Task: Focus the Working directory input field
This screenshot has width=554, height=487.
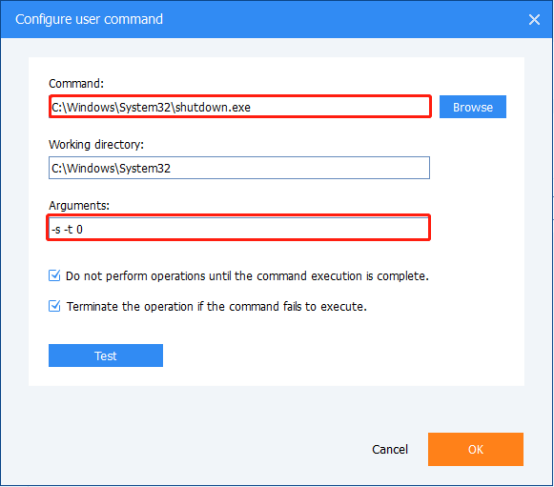Action: (239, 168)
